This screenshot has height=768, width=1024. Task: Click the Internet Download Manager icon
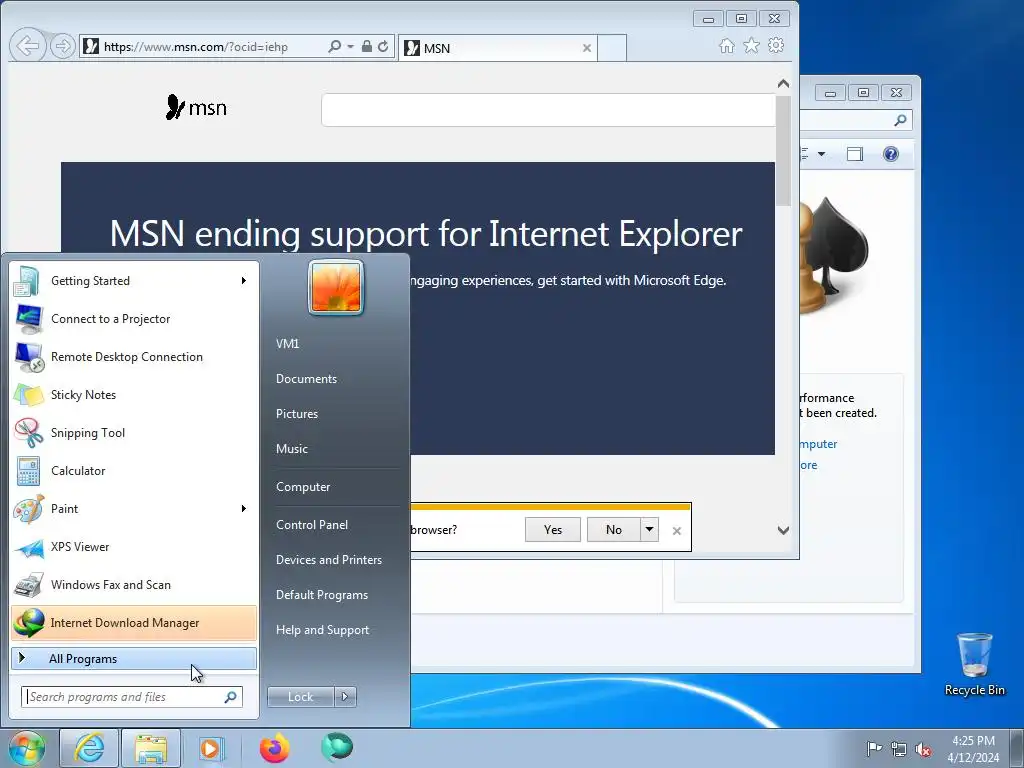click(29, 622)
